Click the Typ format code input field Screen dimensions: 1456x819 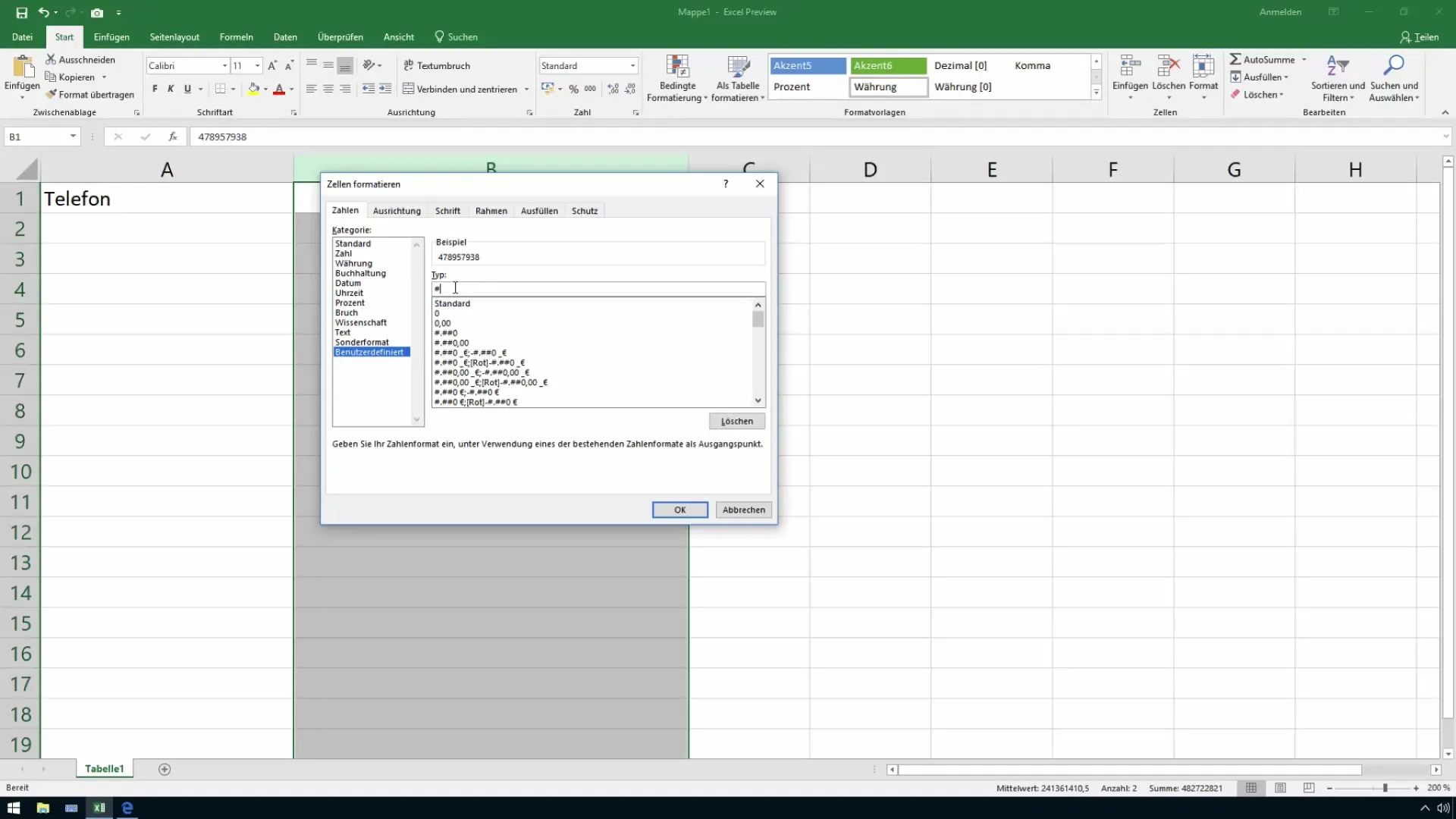coord(598,289)
